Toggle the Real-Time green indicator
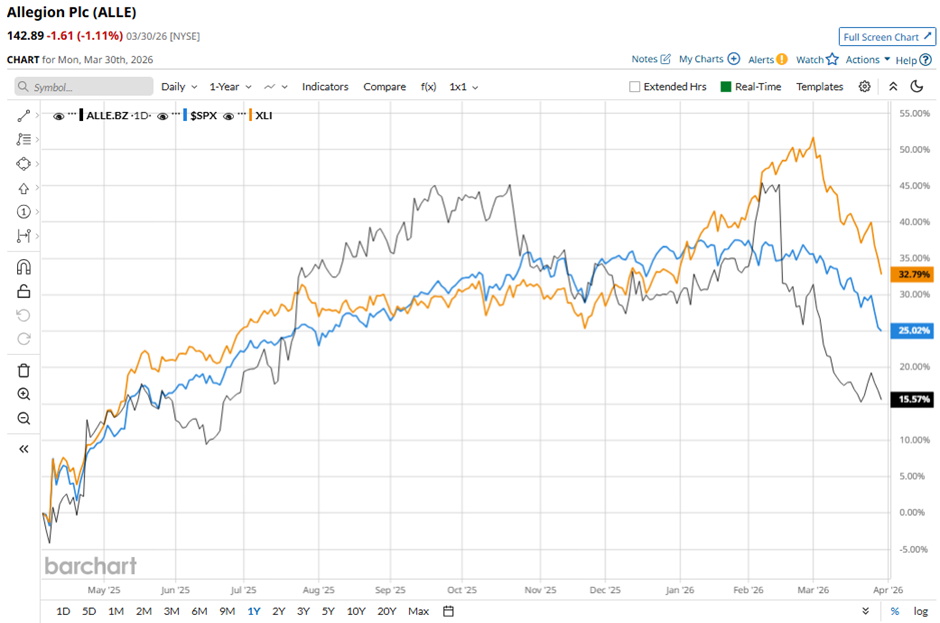Viewport: 940px width, 623px height. point(725,86)
